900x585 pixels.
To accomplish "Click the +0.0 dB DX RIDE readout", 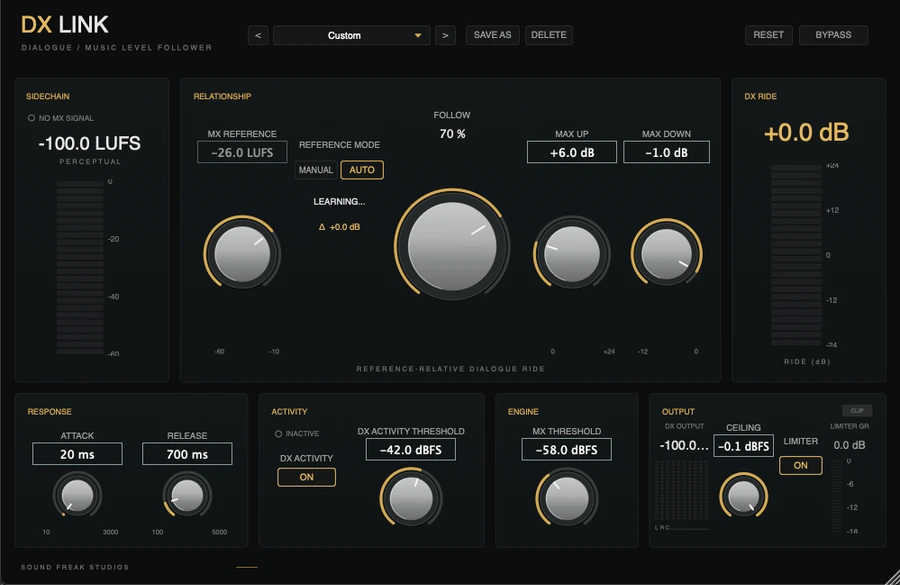I will pyautogui.click(x=806, y=133).
